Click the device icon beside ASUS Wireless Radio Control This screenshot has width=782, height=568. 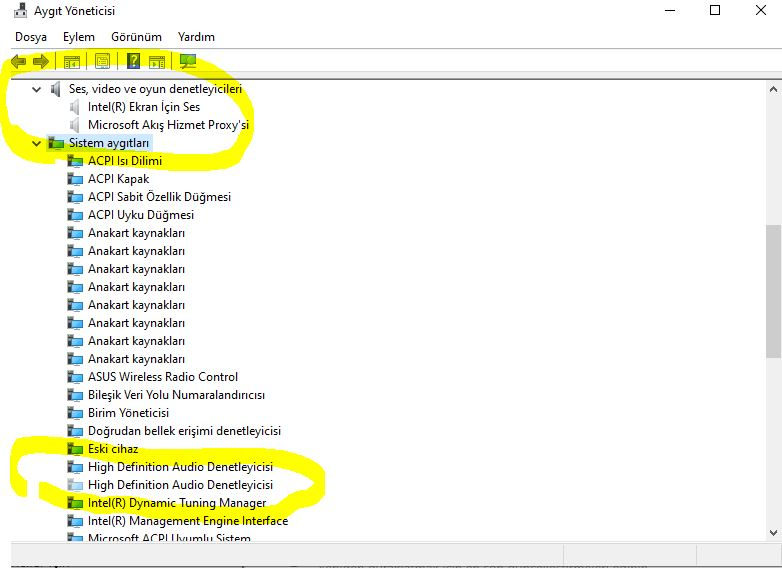[x=75, y=377]
